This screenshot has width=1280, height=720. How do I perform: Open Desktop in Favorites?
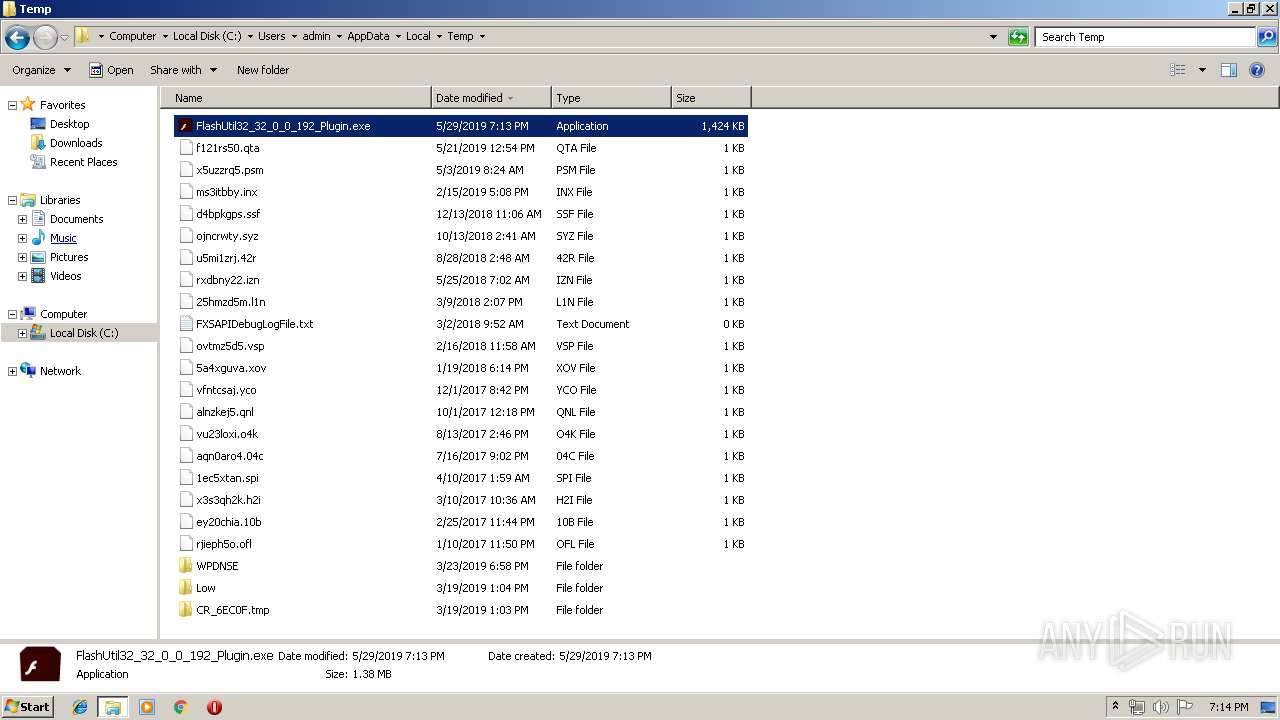(x=69, y=124)
